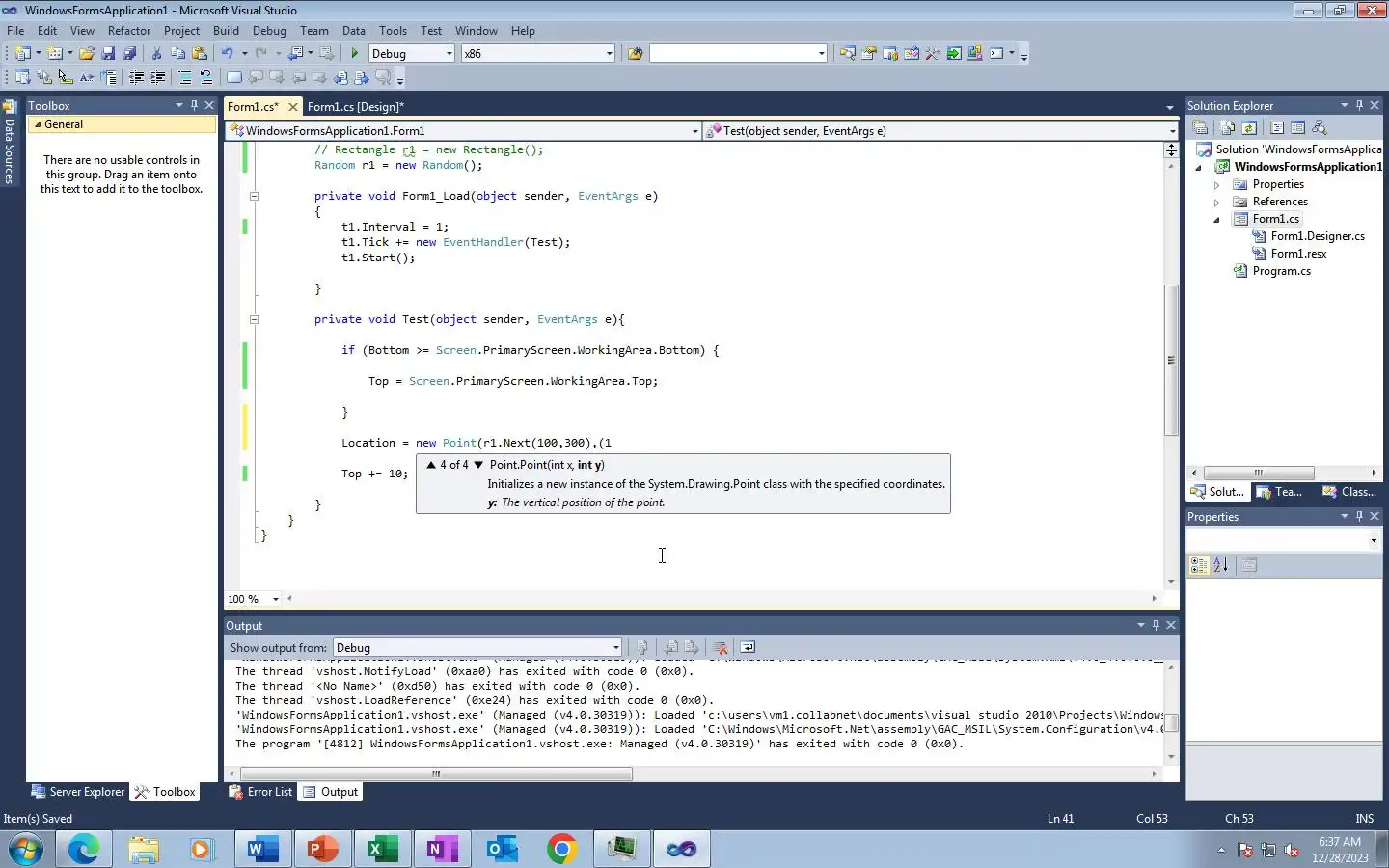Expand References node in Solution Explorer
Screen dimensions: 1389x868
pos(1216,203)
